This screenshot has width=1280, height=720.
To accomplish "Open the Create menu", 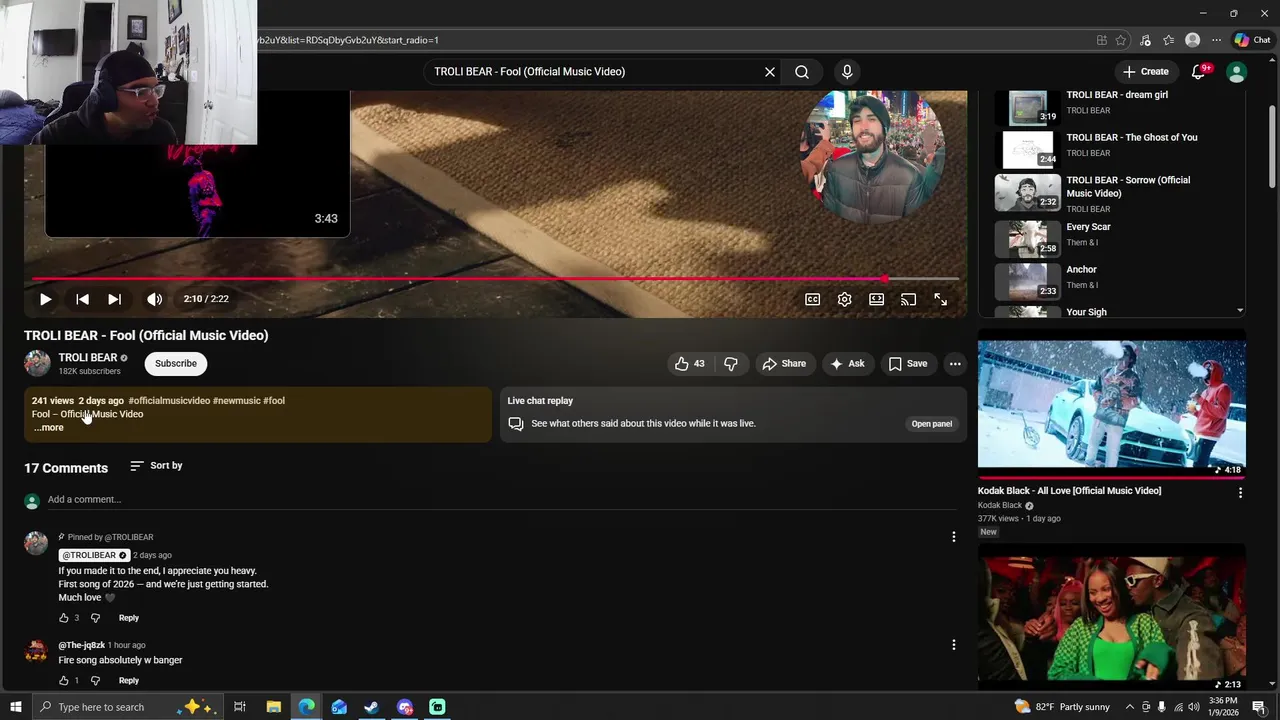I will (1146, 72).
